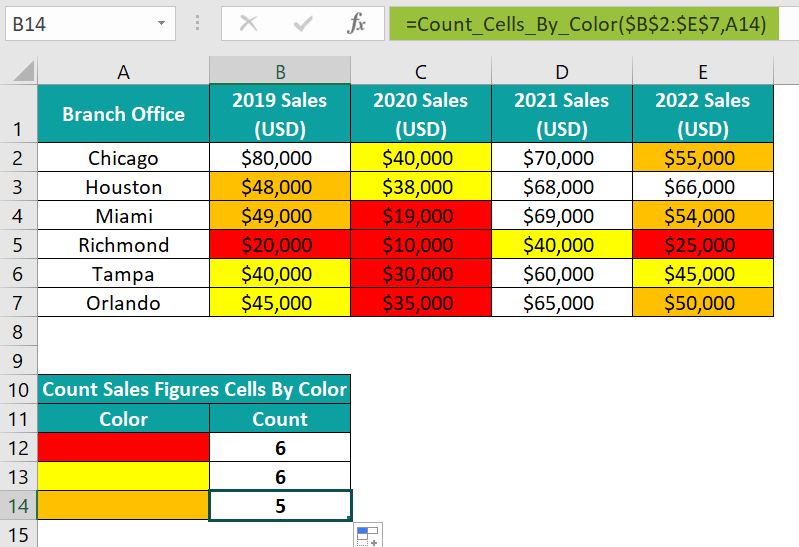Click the formula bar resize dots handle
Screen dimensions: 799x547
(x=198, y=23)
